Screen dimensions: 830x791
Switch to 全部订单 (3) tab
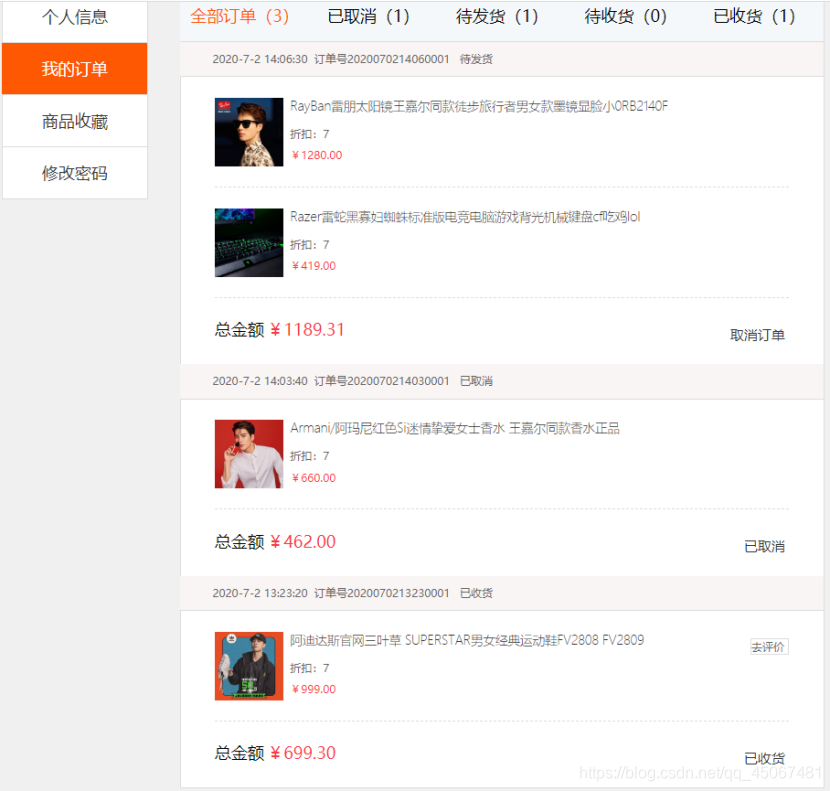coord(239,17)
